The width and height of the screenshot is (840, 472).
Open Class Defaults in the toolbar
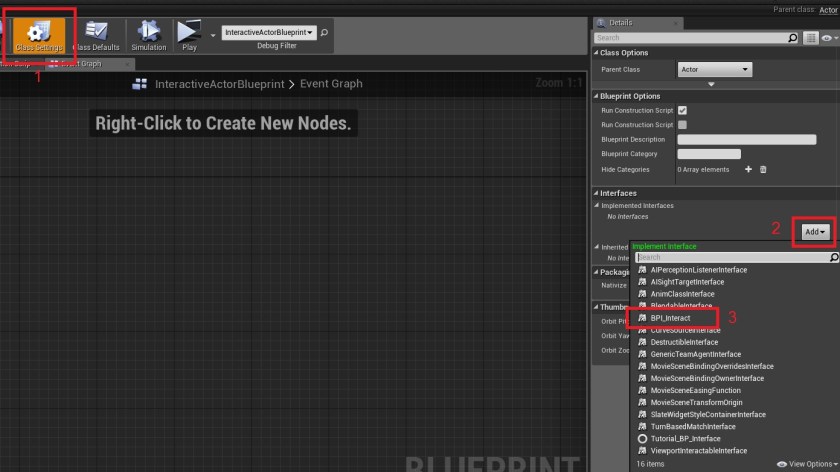pos(96,35)
